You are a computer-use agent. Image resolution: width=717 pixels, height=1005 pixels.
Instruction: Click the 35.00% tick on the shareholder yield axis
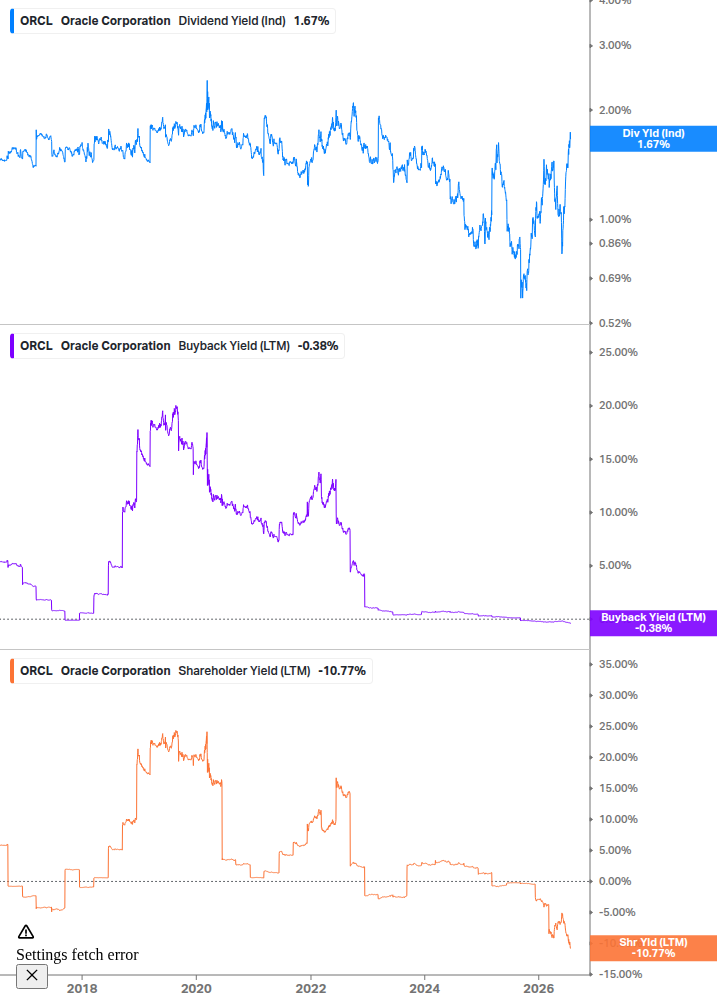(x=618, y=665)
